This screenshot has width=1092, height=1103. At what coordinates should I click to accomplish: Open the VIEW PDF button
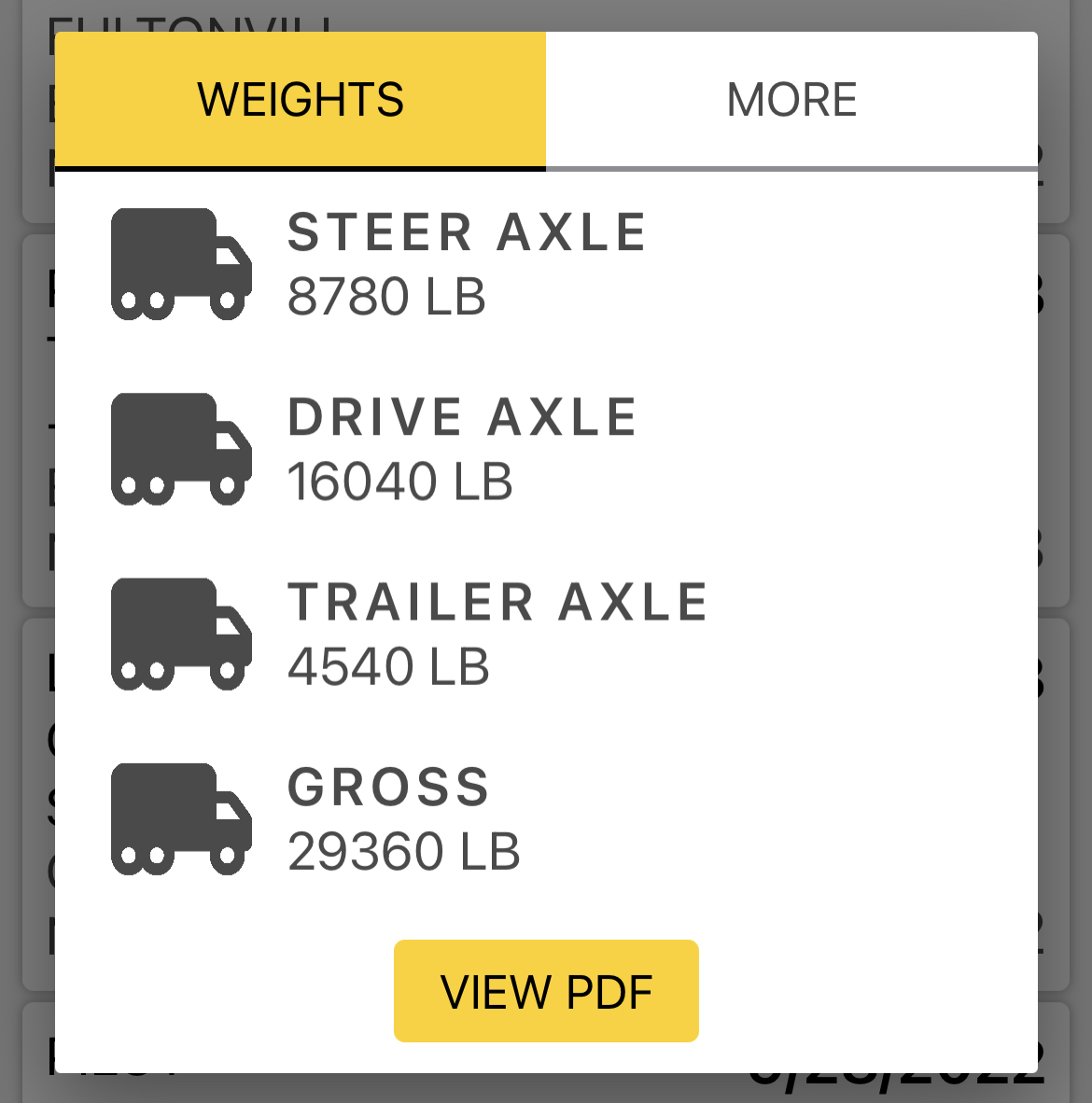546,990
